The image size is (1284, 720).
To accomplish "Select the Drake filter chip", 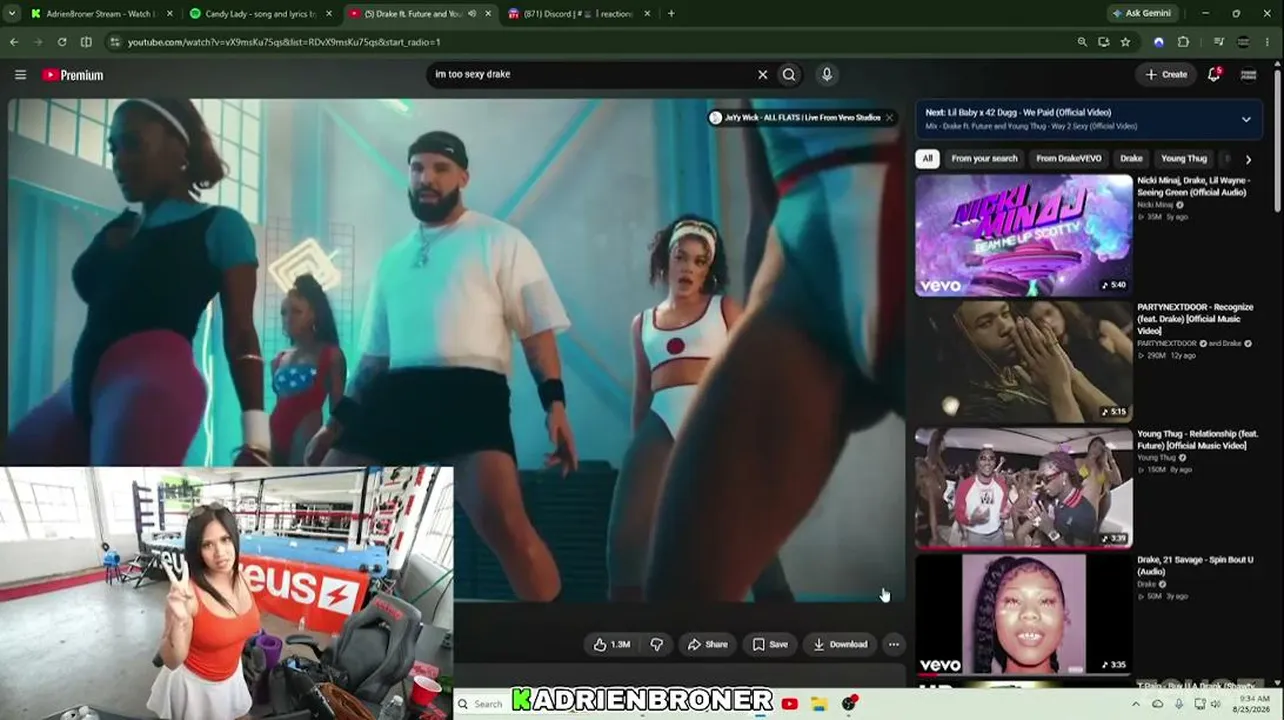I will point(1131,158).
